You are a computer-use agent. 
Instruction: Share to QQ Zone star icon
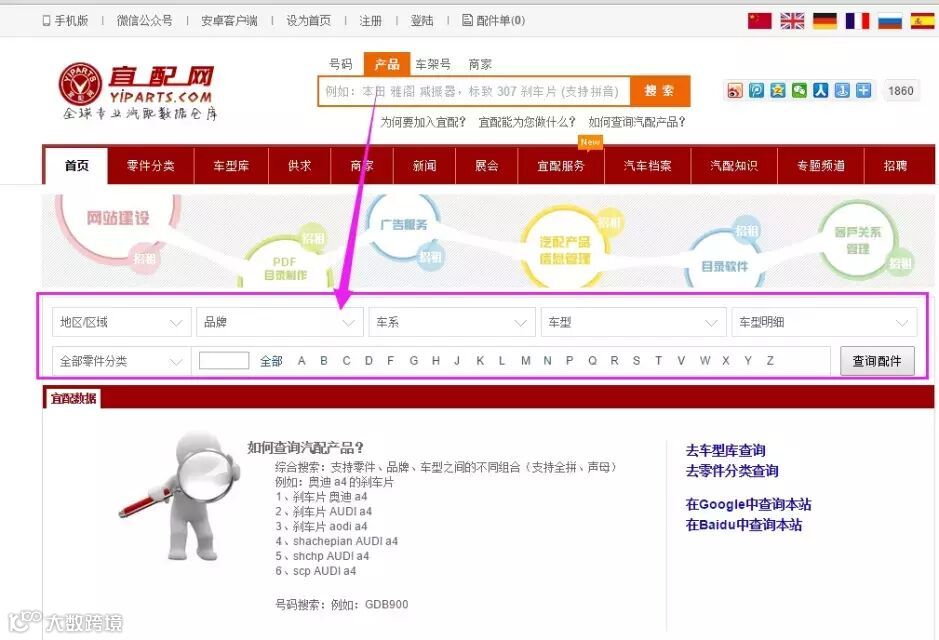click(x=778, y=90)
